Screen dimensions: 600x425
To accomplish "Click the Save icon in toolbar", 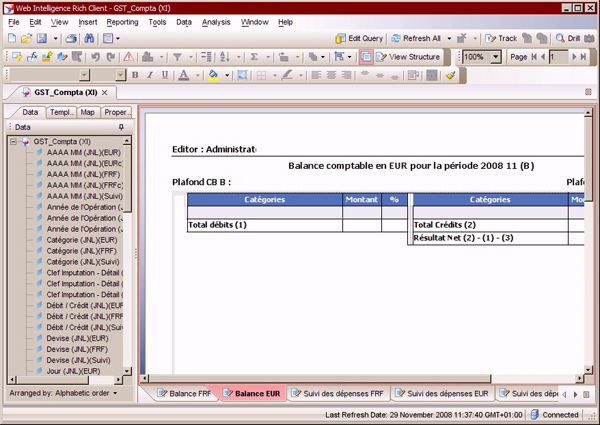I will pos(43,38).
